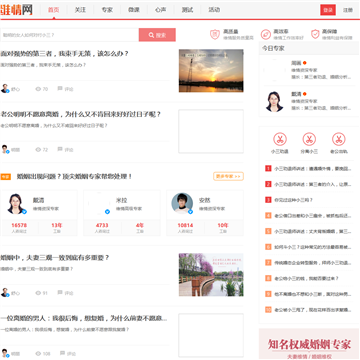Screen dimensions: 360x360
Task: Click the blank thumbnail beside 老公明明不愿意离婚 article
Action: (211, 131)
